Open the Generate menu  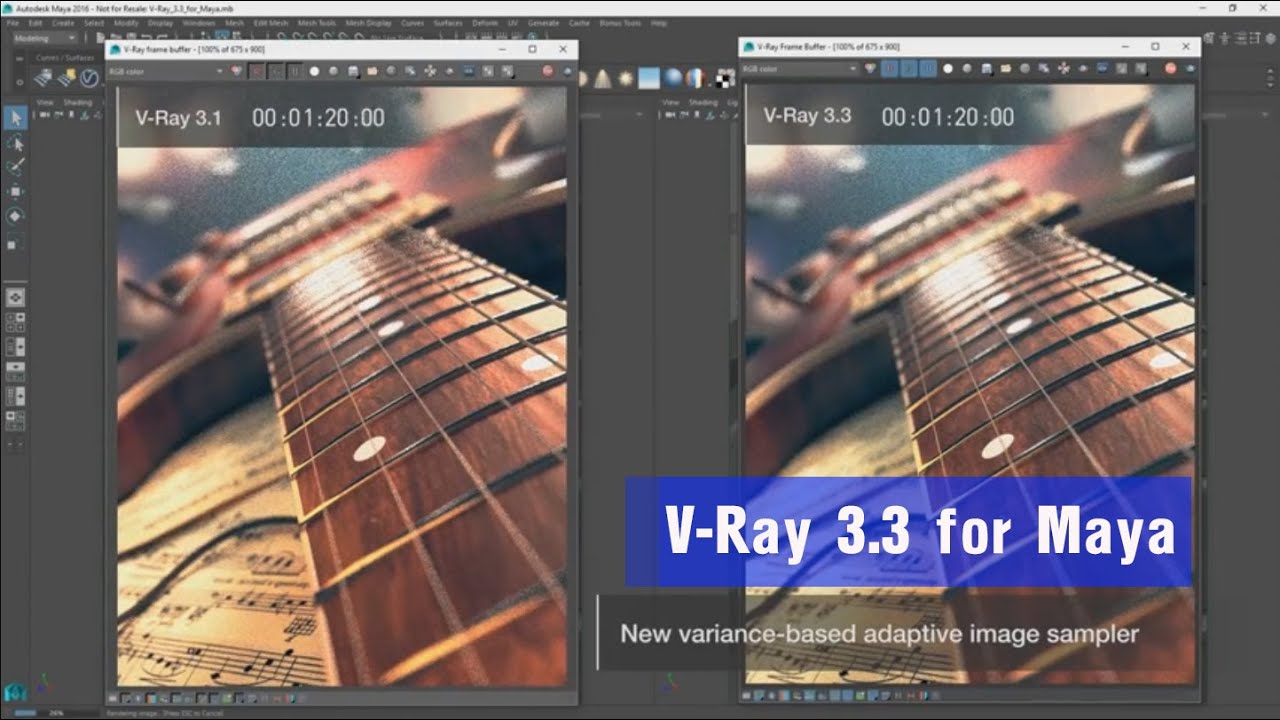coord(544,22)
